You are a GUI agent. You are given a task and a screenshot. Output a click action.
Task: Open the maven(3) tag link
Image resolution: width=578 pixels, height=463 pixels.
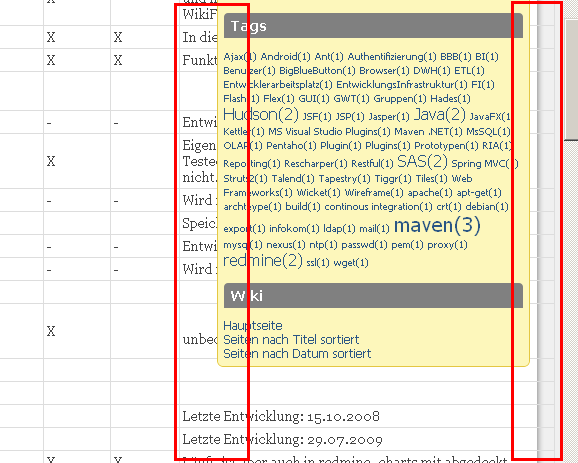tap(437, 225)
